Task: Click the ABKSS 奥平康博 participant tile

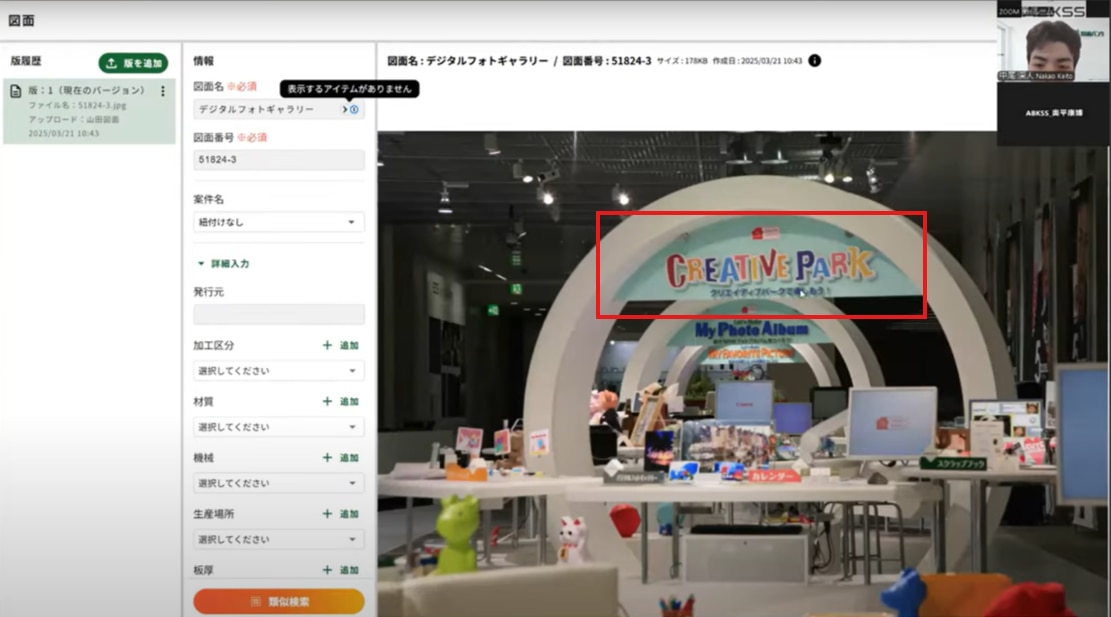Action: pyautogui.click(x=1053, y=113)
